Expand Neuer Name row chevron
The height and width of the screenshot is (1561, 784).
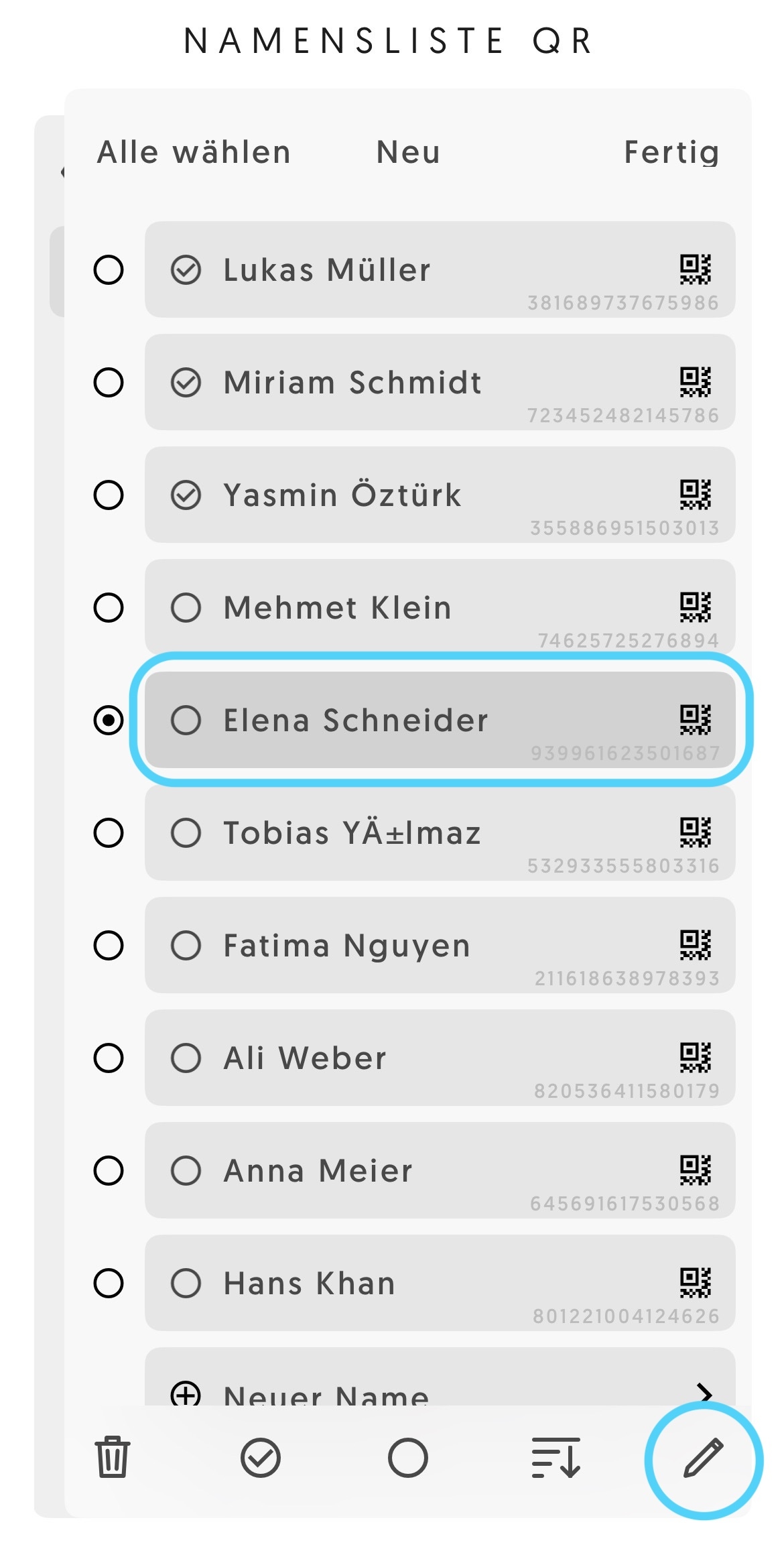[704, 1393]
